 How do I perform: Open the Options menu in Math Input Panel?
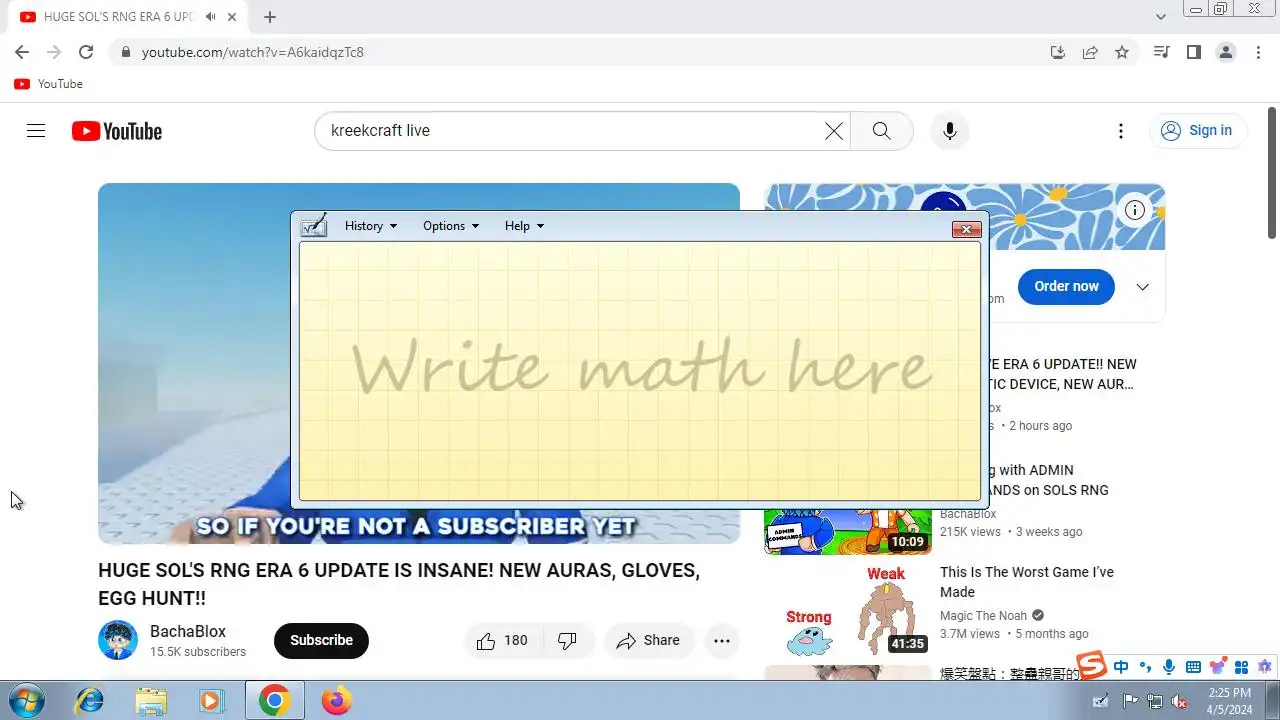451,226
